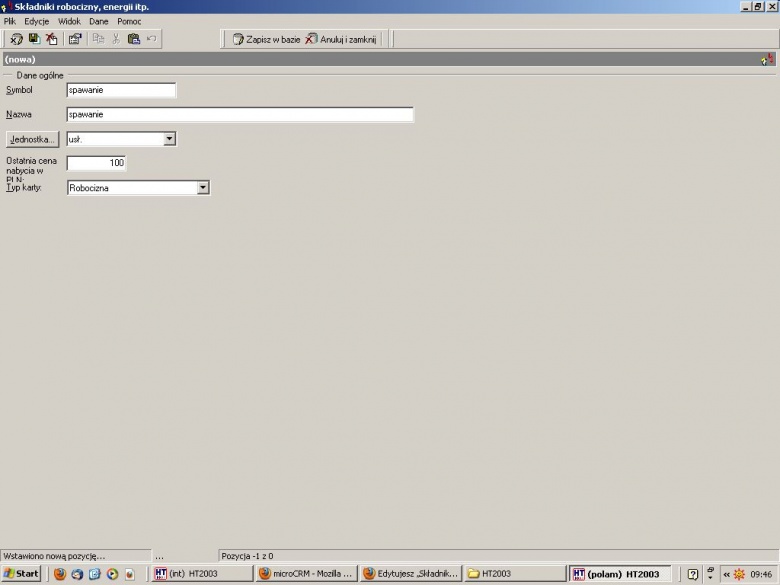Click (polam) HT2003 taskbar button
Viewport: 780px width, 585px height.
tap(620, 574)
